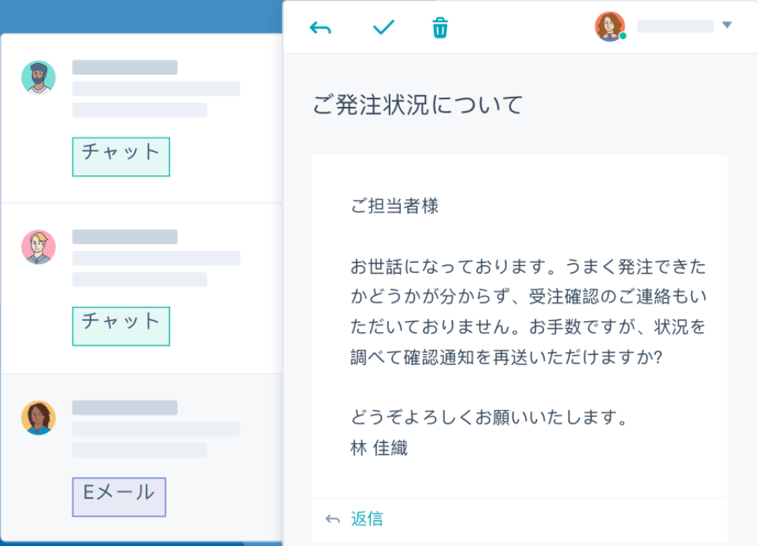Image resolution: width=759 pixels, height=546 pixels.
Task: Open the assignee dropdown arrow
Action: (727, 25)
